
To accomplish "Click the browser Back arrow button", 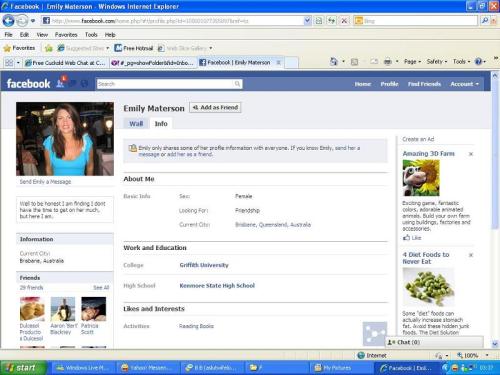I will (8, 21).
